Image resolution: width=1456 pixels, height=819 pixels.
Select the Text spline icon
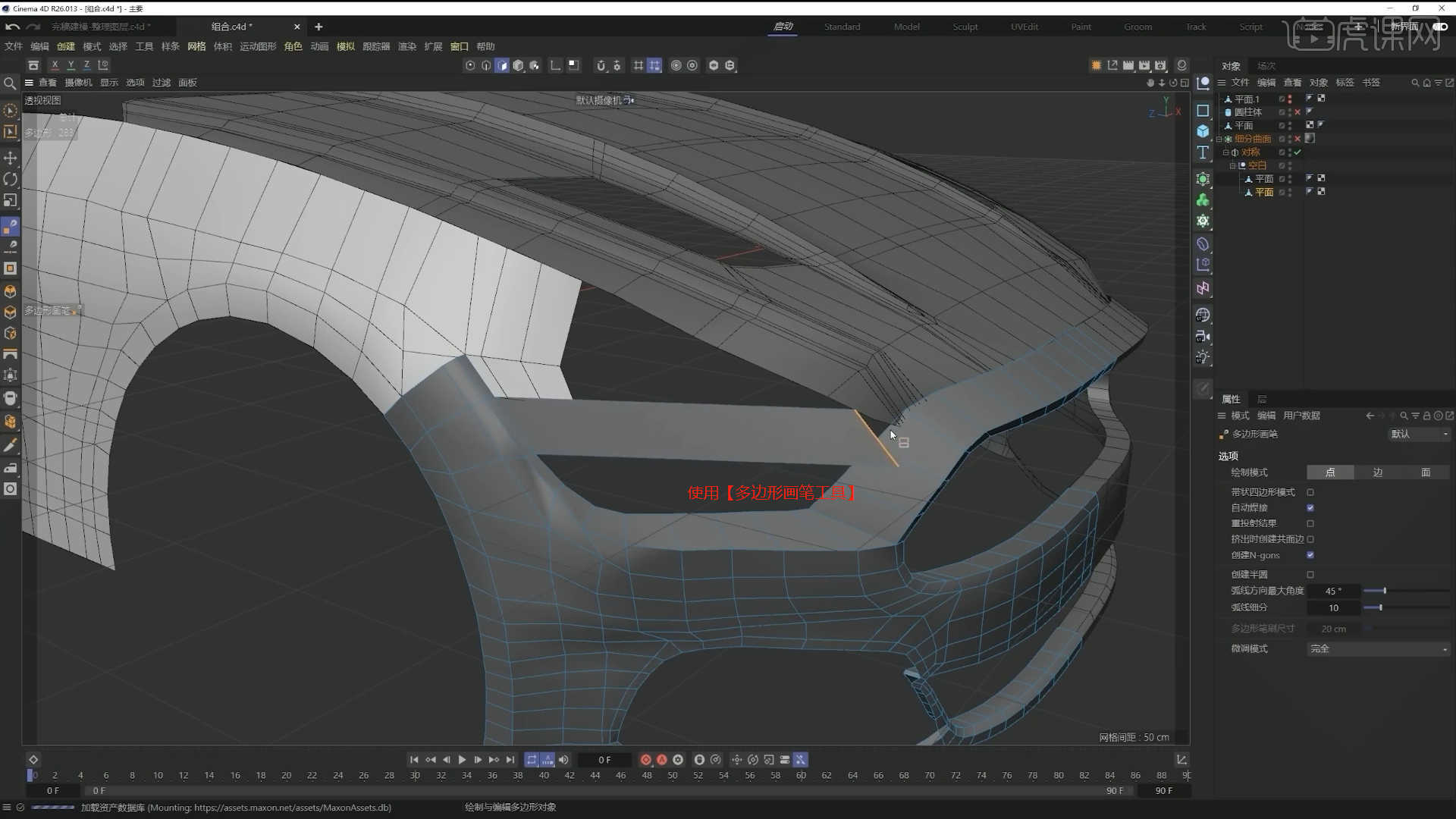[1203, 152]
